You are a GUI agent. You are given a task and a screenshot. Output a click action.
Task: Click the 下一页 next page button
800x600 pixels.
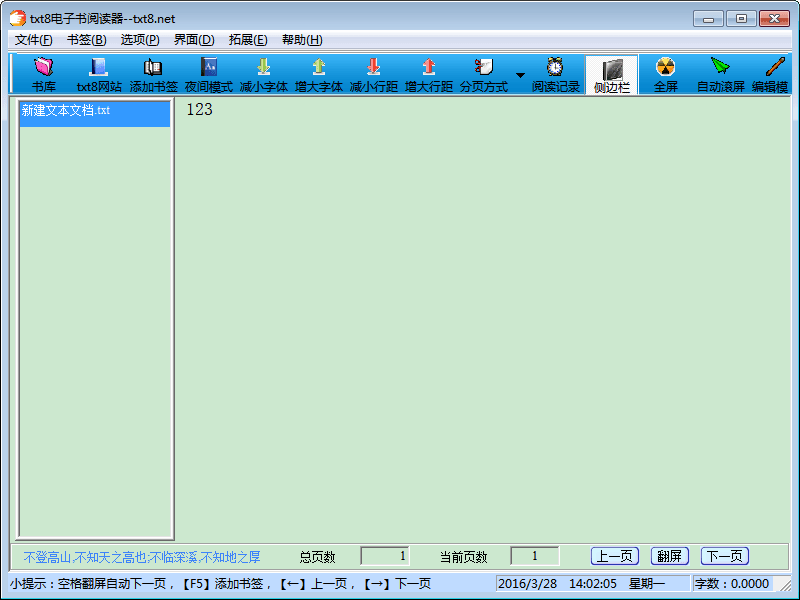[725, 557]
